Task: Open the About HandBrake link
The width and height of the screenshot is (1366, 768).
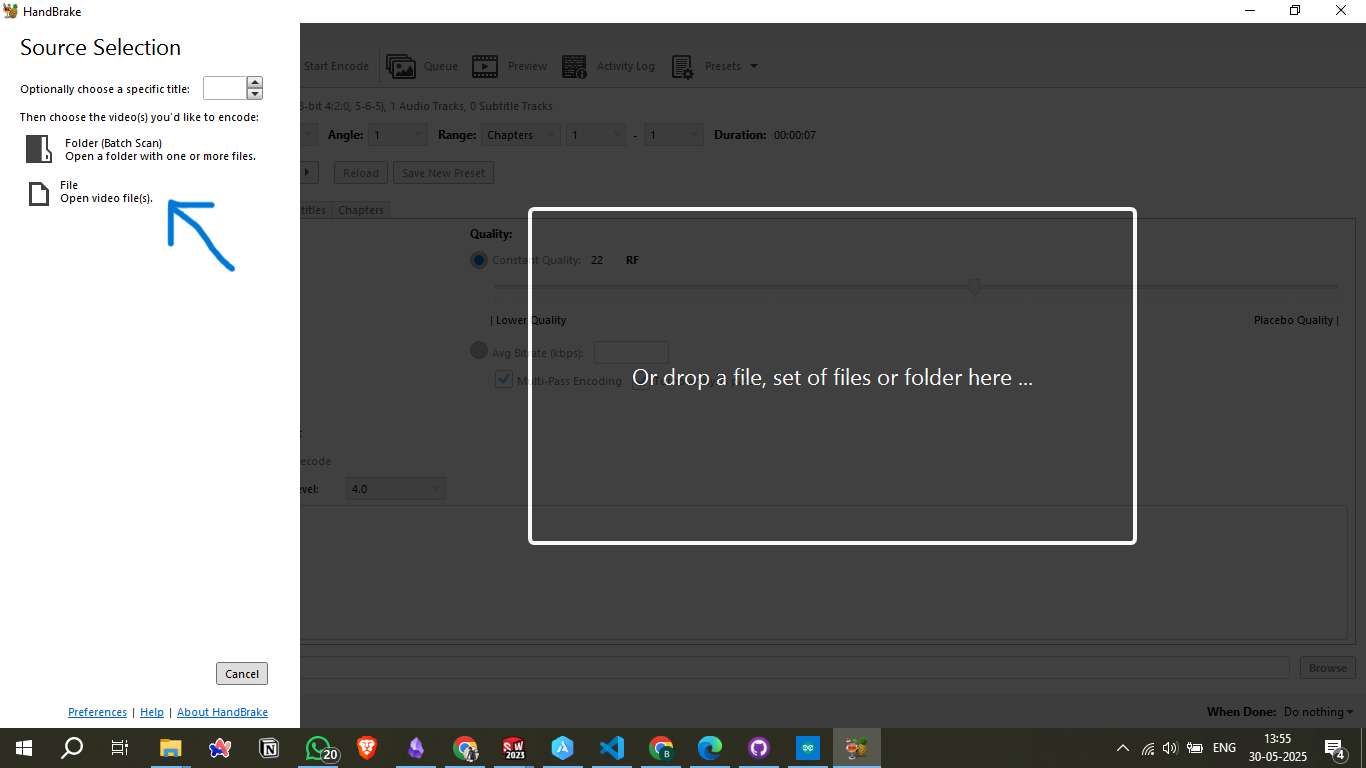Action: (222, 712)
